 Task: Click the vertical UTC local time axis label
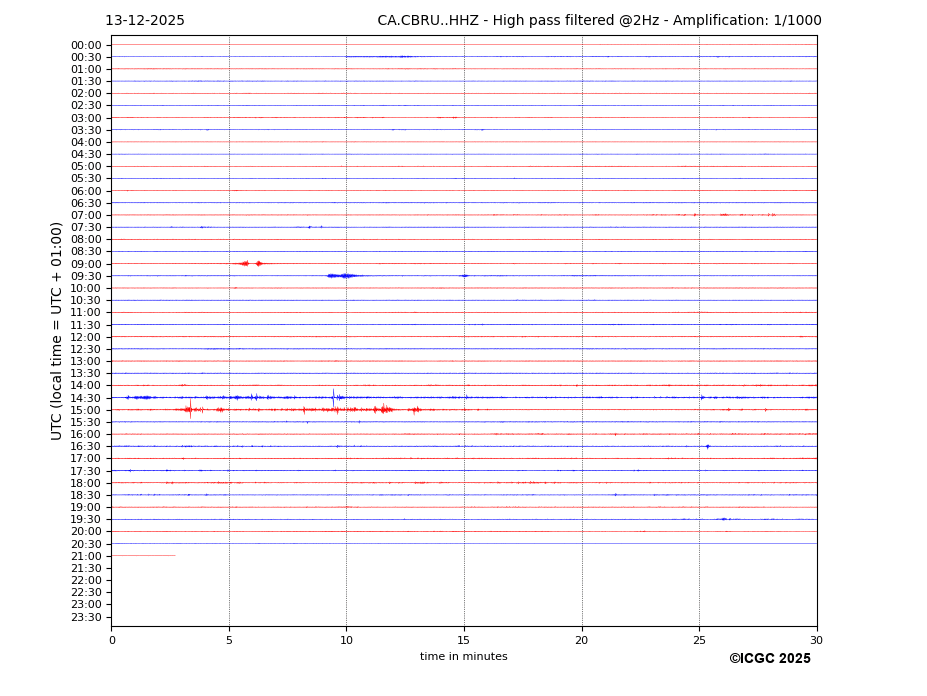coord(57,330)
